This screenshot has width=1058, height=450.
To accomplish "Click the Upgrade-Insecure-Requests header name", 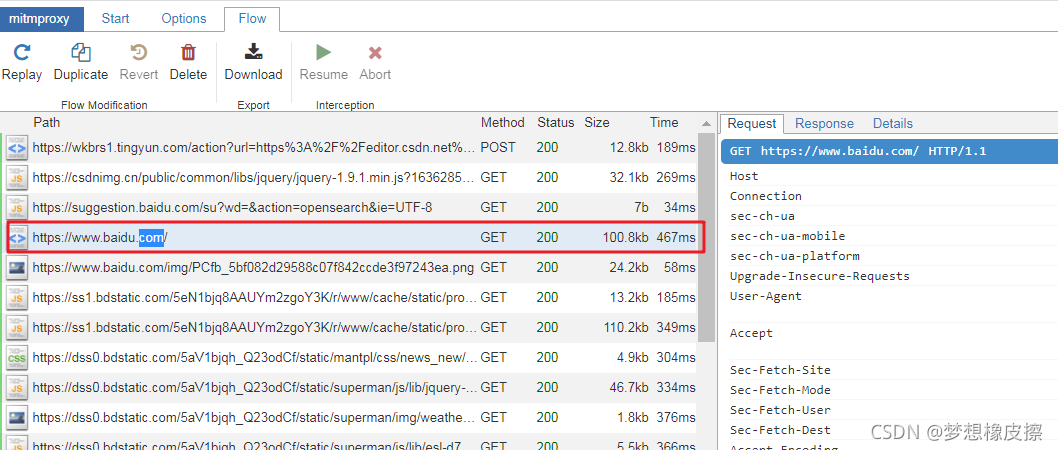I will click(820, 276).
